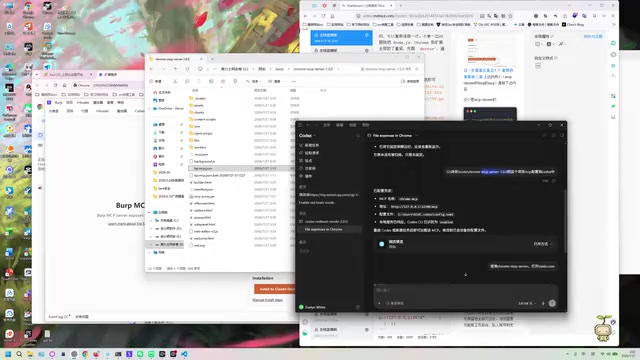Start voice input with Codex microphone icon

[543, 303]
